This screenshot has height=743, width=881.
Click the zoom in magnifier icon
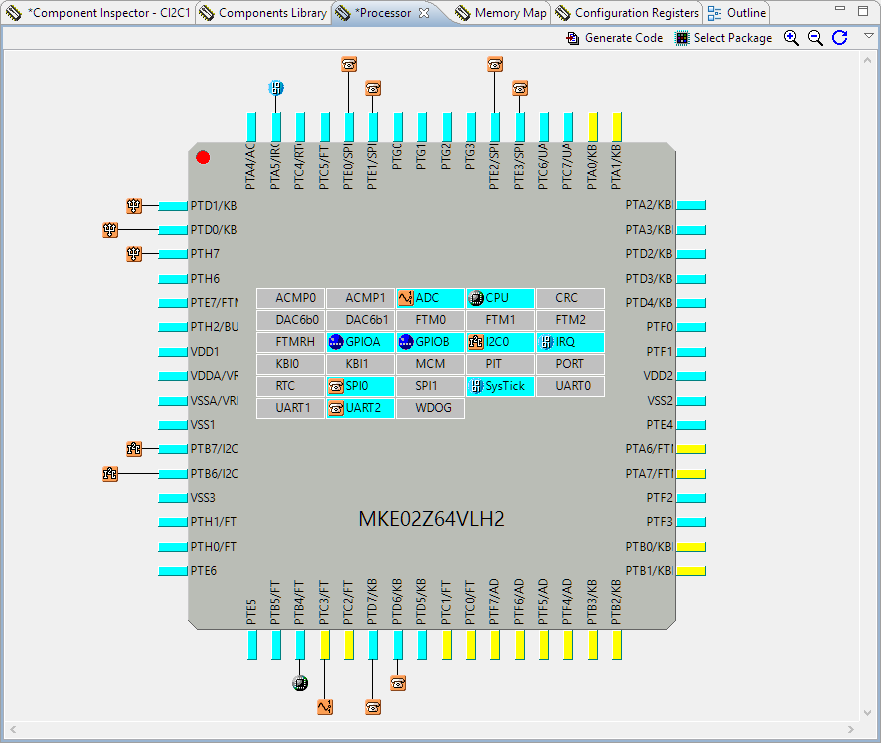[x=791, y=38]
